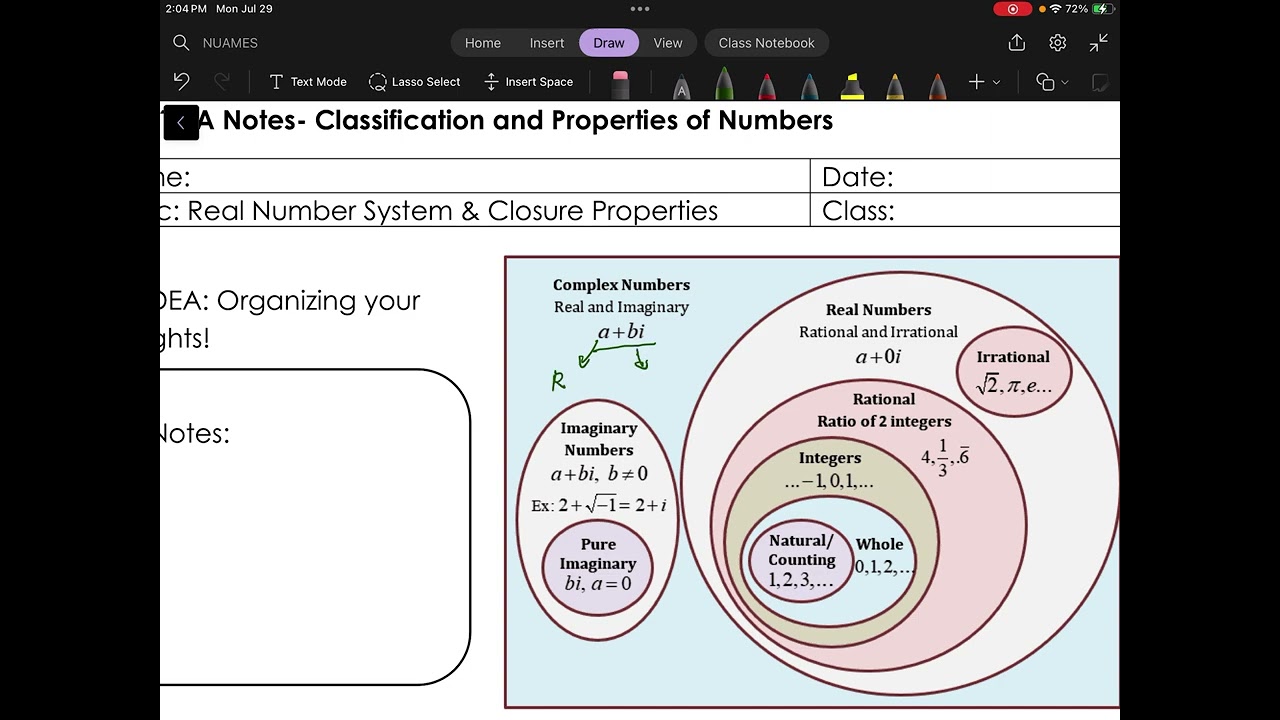Pick the green pen

click(724, 85)
